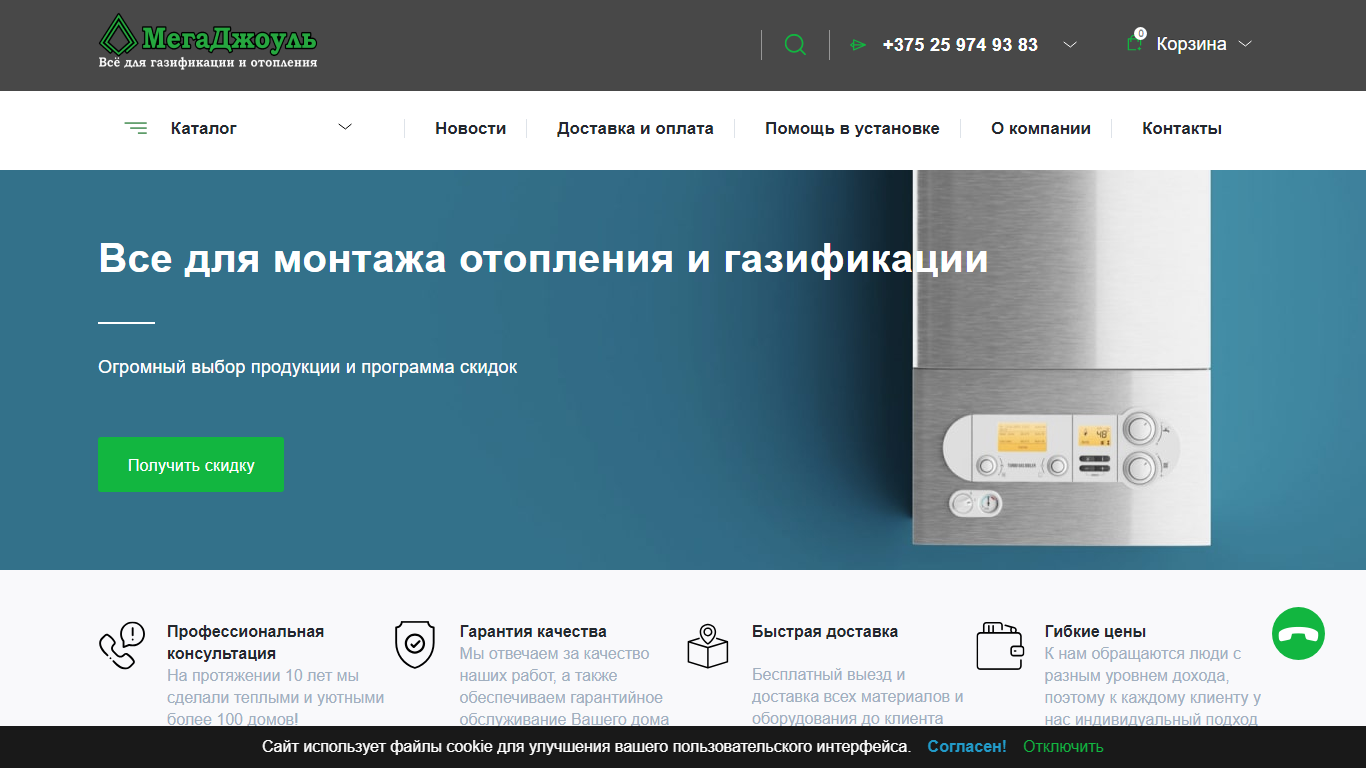Click the banner heading about отопления и газификации

tap(543, 259)
